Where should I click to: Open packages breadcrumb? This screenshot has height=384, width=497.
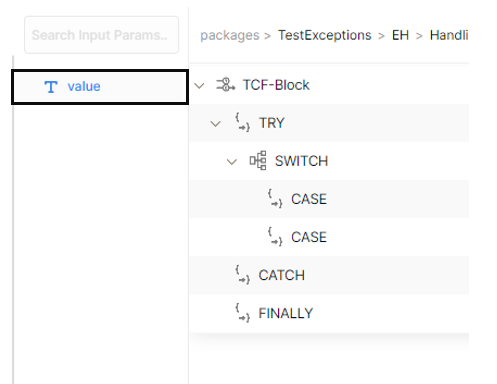(230, 35)
